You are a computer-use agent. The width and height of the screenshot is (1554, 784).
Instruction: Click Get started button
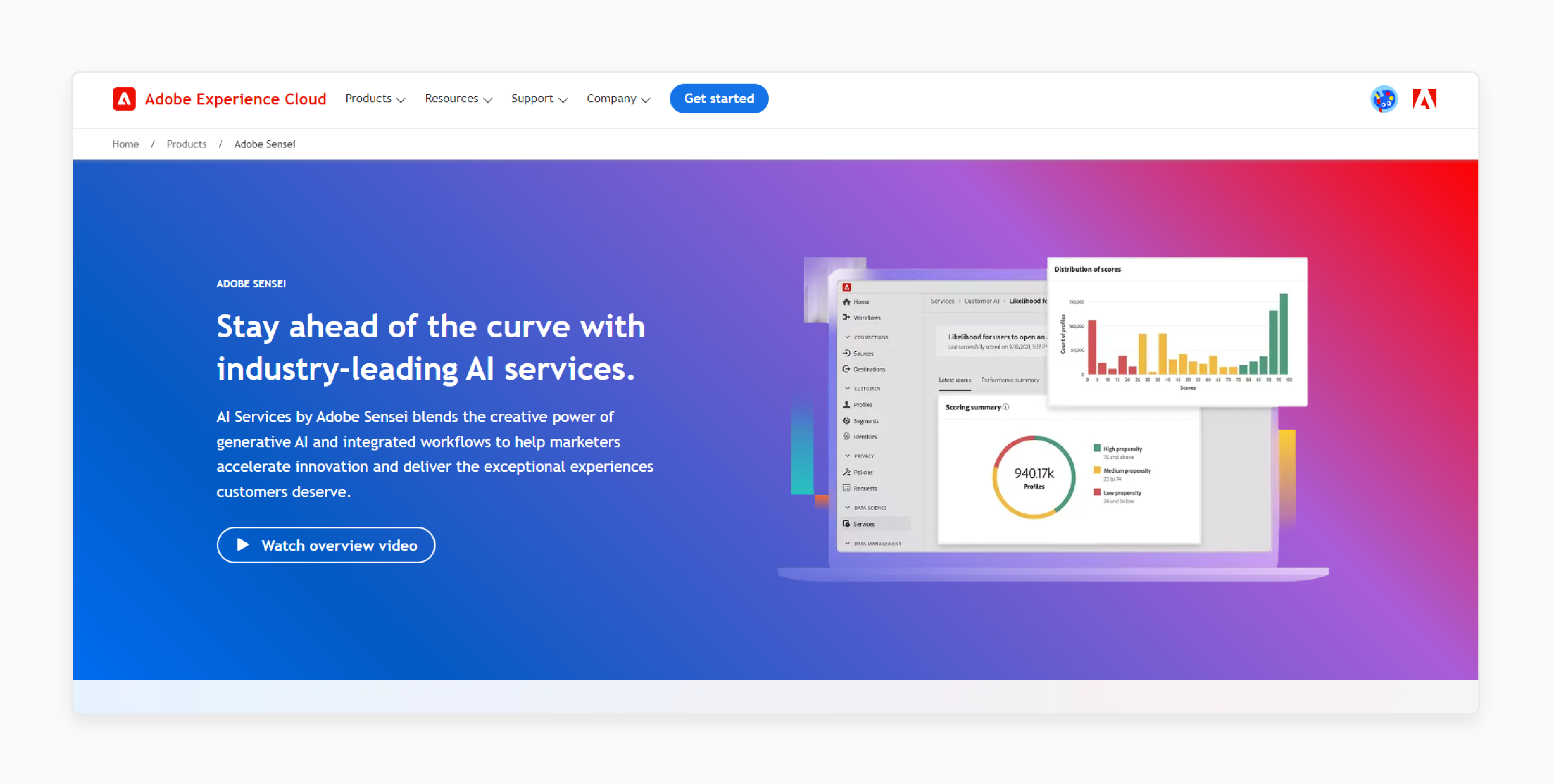(x=719, y=98)
